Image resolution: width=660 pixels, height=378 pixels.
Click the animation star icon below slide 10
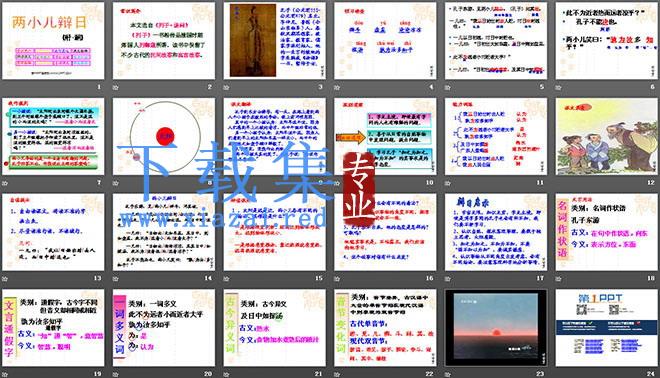337,183
